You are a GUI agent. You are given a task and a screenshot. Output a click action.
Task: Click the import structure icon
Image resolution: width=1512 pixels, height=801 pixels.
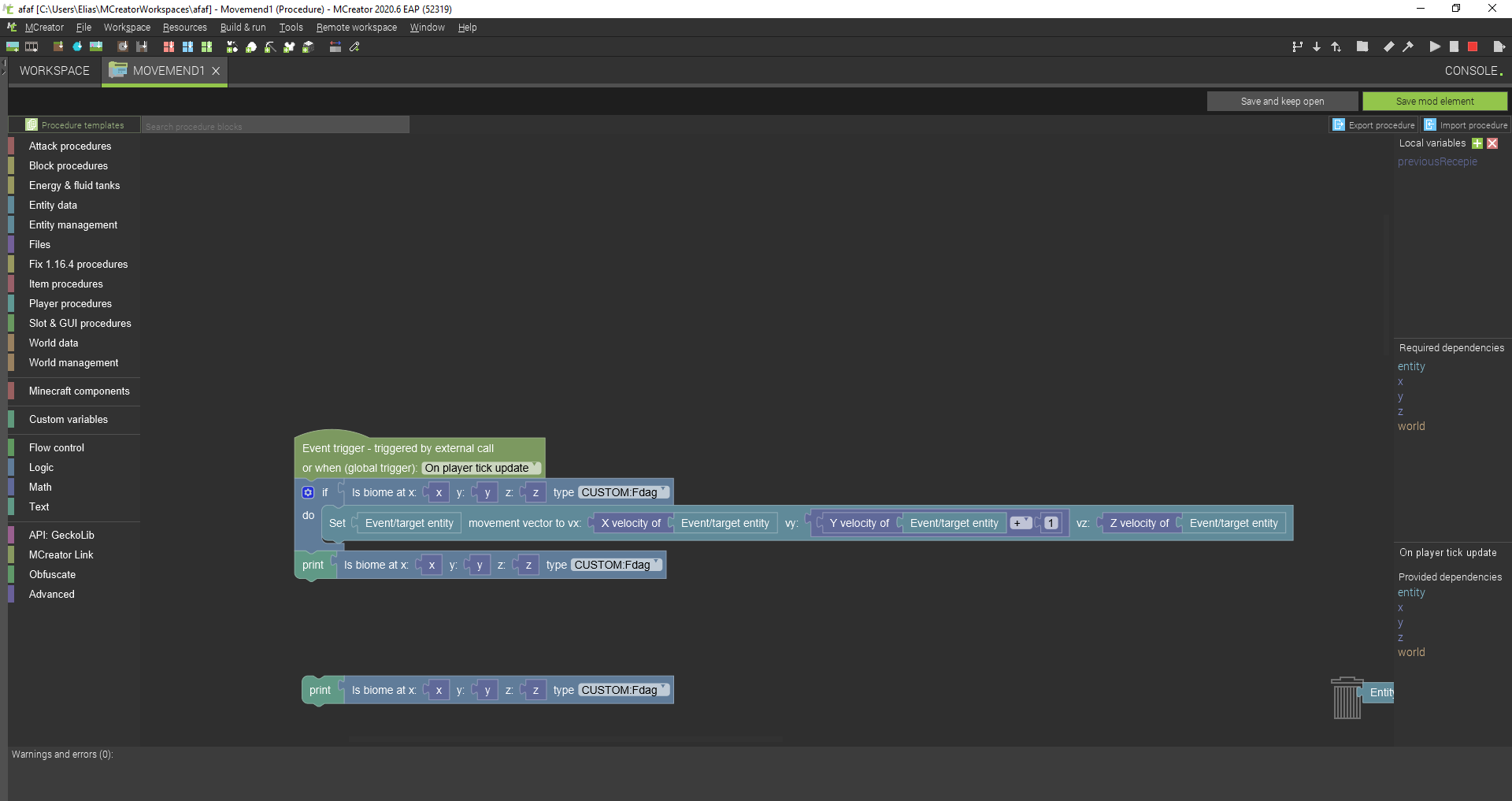coord(142,46)
